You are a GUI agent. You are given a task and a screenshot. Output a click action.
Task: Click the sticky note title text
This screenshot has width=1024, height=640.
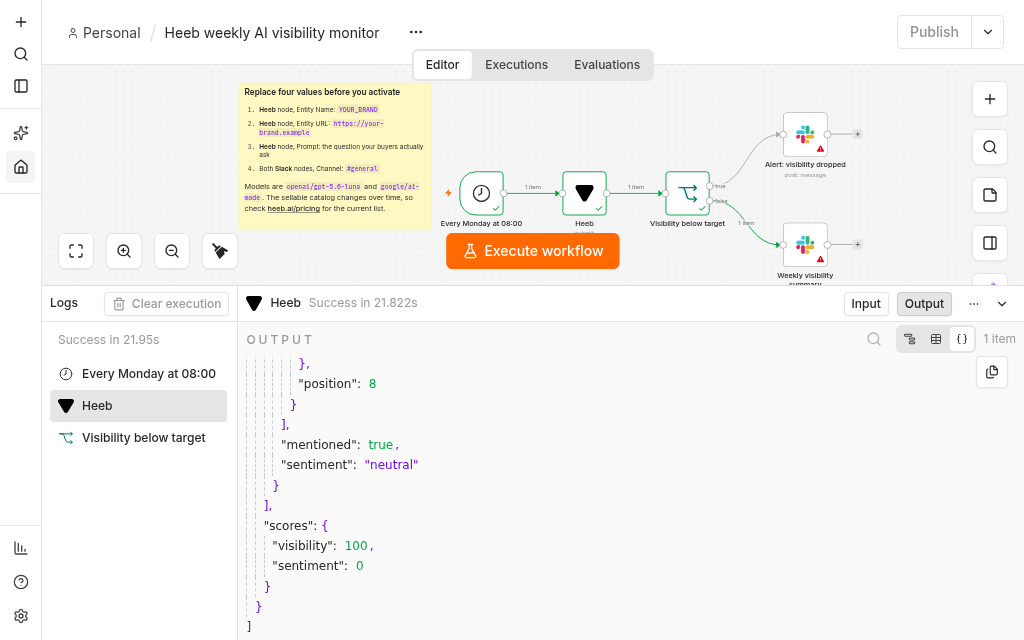322,92
